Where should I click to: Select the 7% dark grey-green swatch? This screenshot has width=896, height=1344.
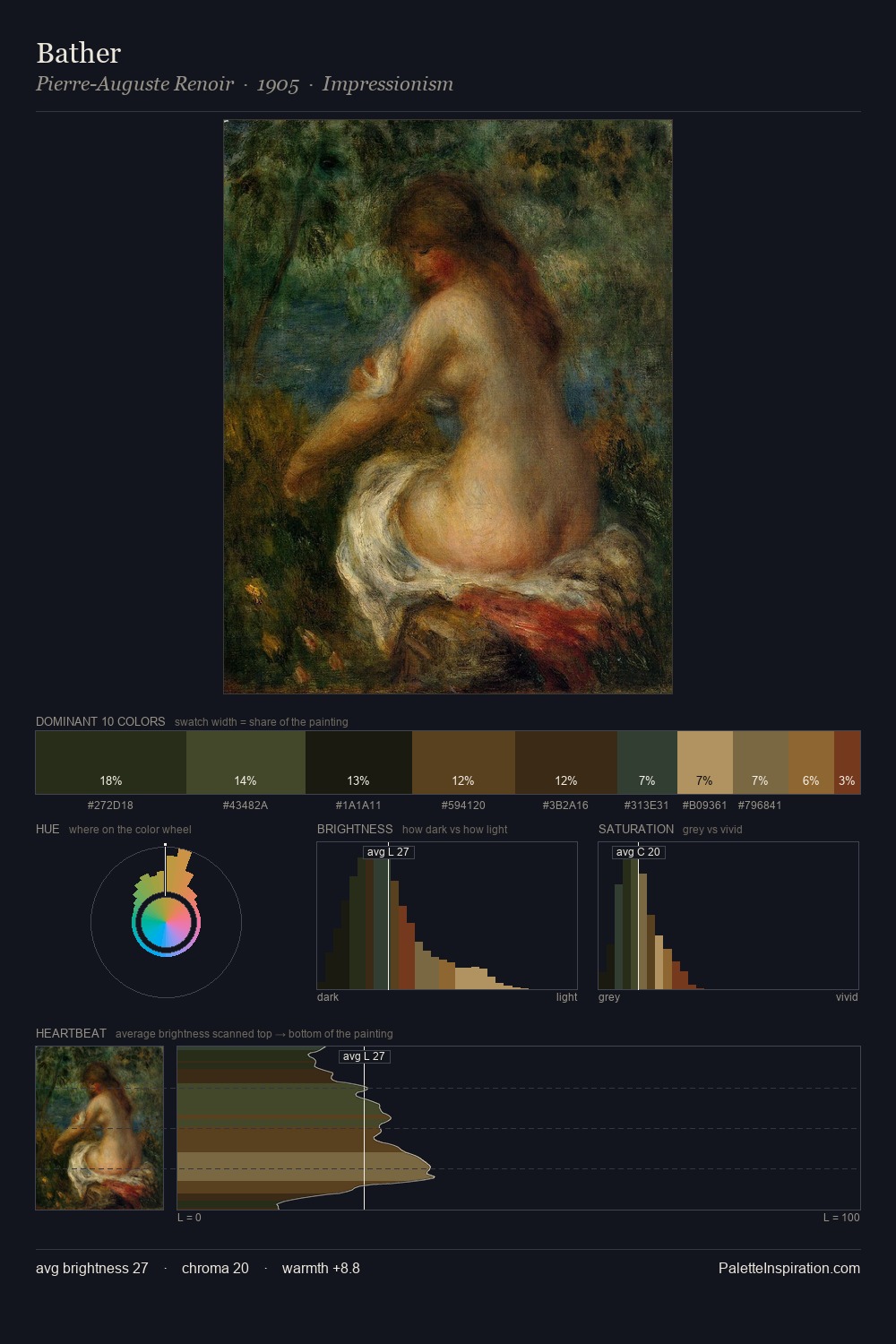click(x=647, y=762)
